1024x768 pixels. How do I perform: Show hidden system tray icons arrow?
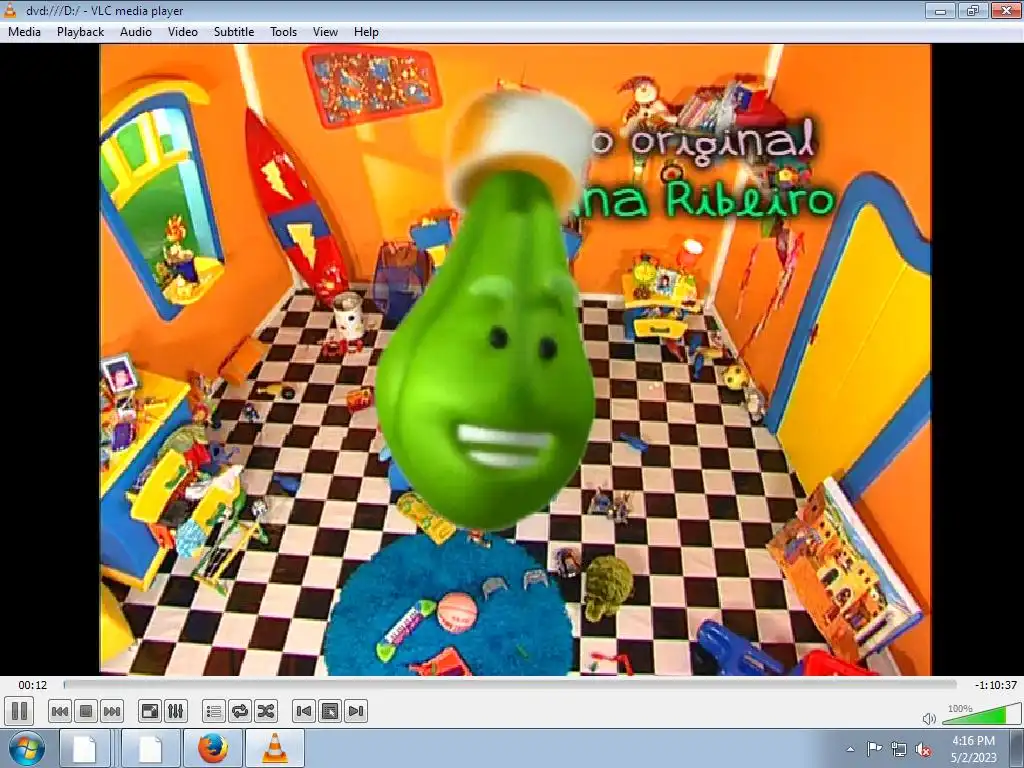point(850,749)
